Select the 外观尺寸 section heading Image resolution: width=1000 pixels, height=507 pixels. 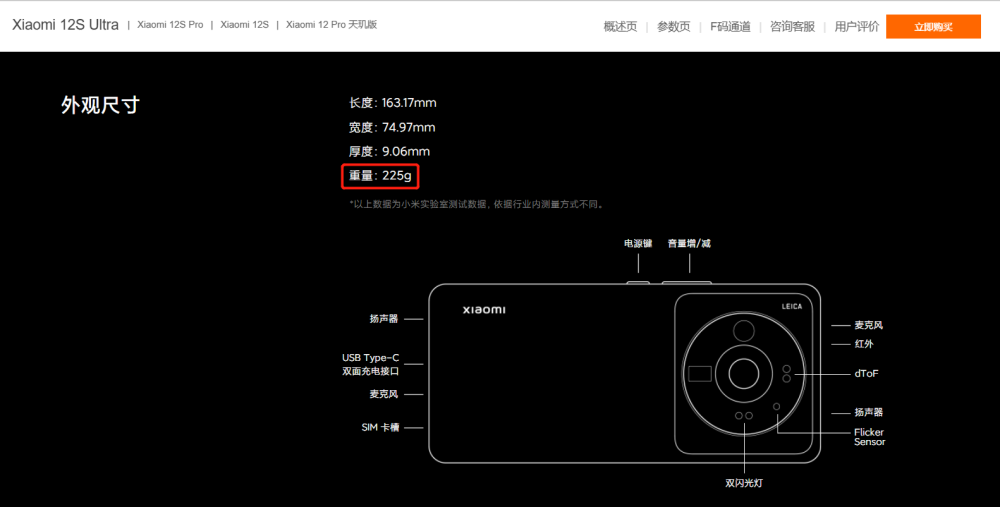(x=100, y=105)
